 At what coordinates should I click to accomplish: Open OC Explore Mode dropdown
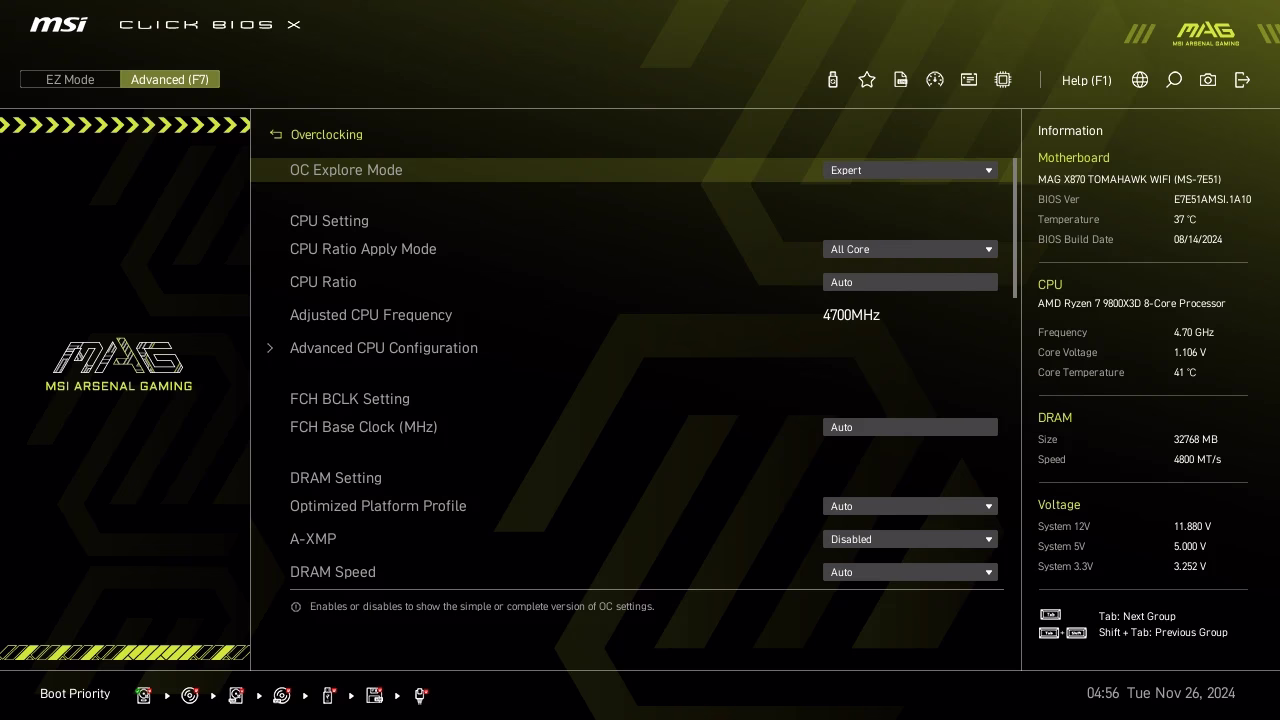[x=910, y=170]
